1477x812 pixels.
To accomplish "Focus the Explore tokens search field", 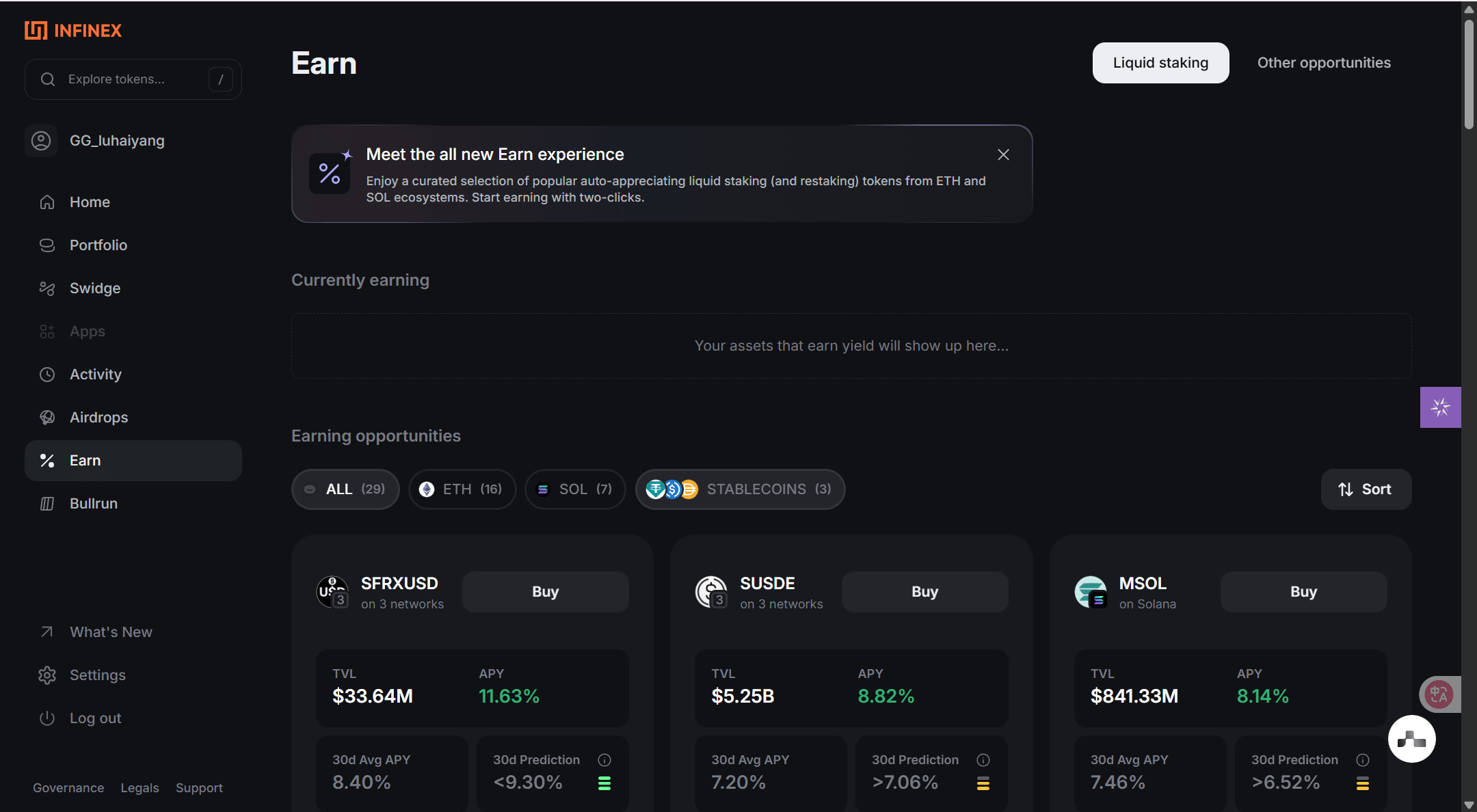I will click(133, 79).
